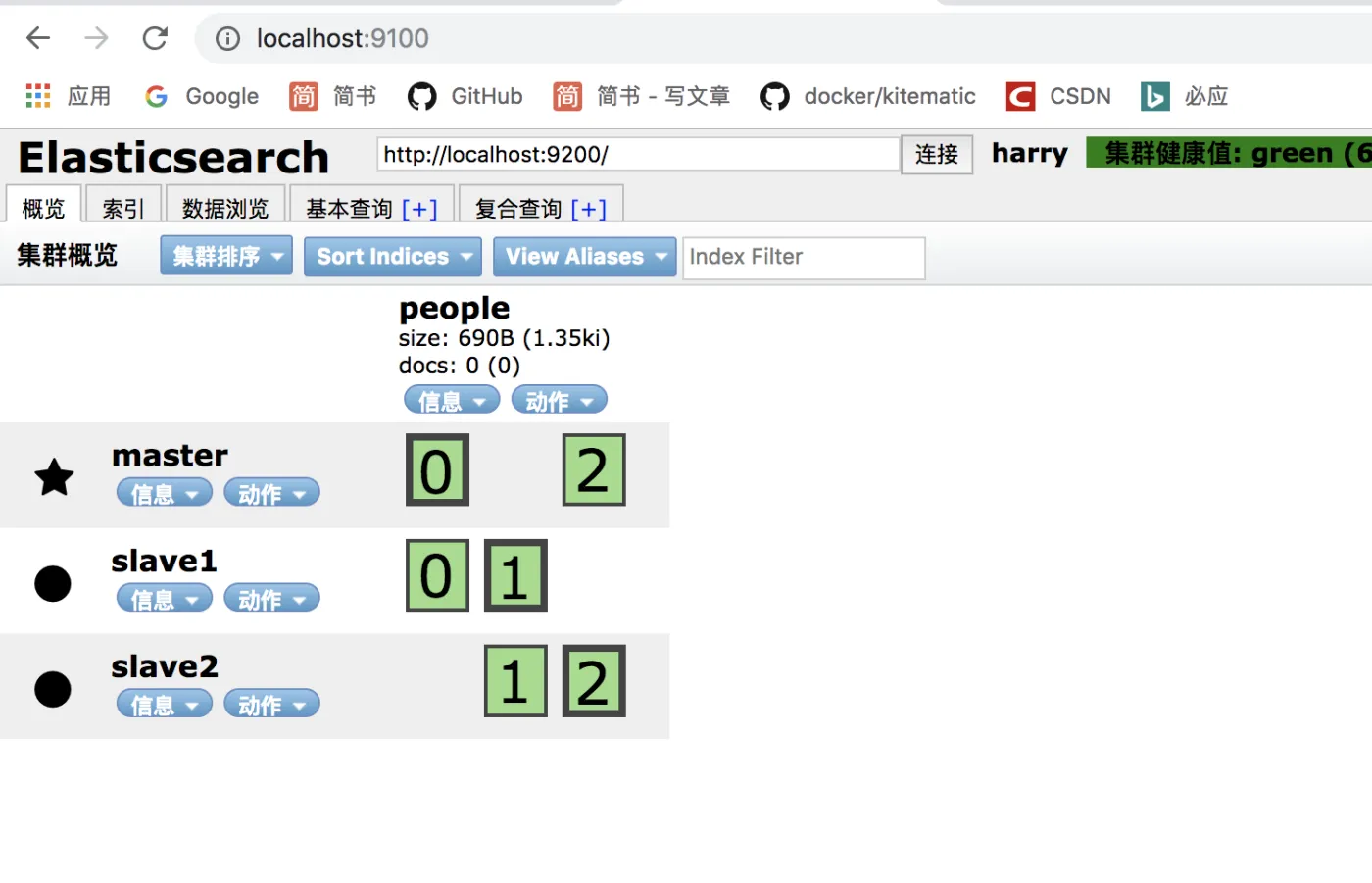Go forward with the browser forward arrow
The height and width of the screenshot is (883, 1372).
96,38
